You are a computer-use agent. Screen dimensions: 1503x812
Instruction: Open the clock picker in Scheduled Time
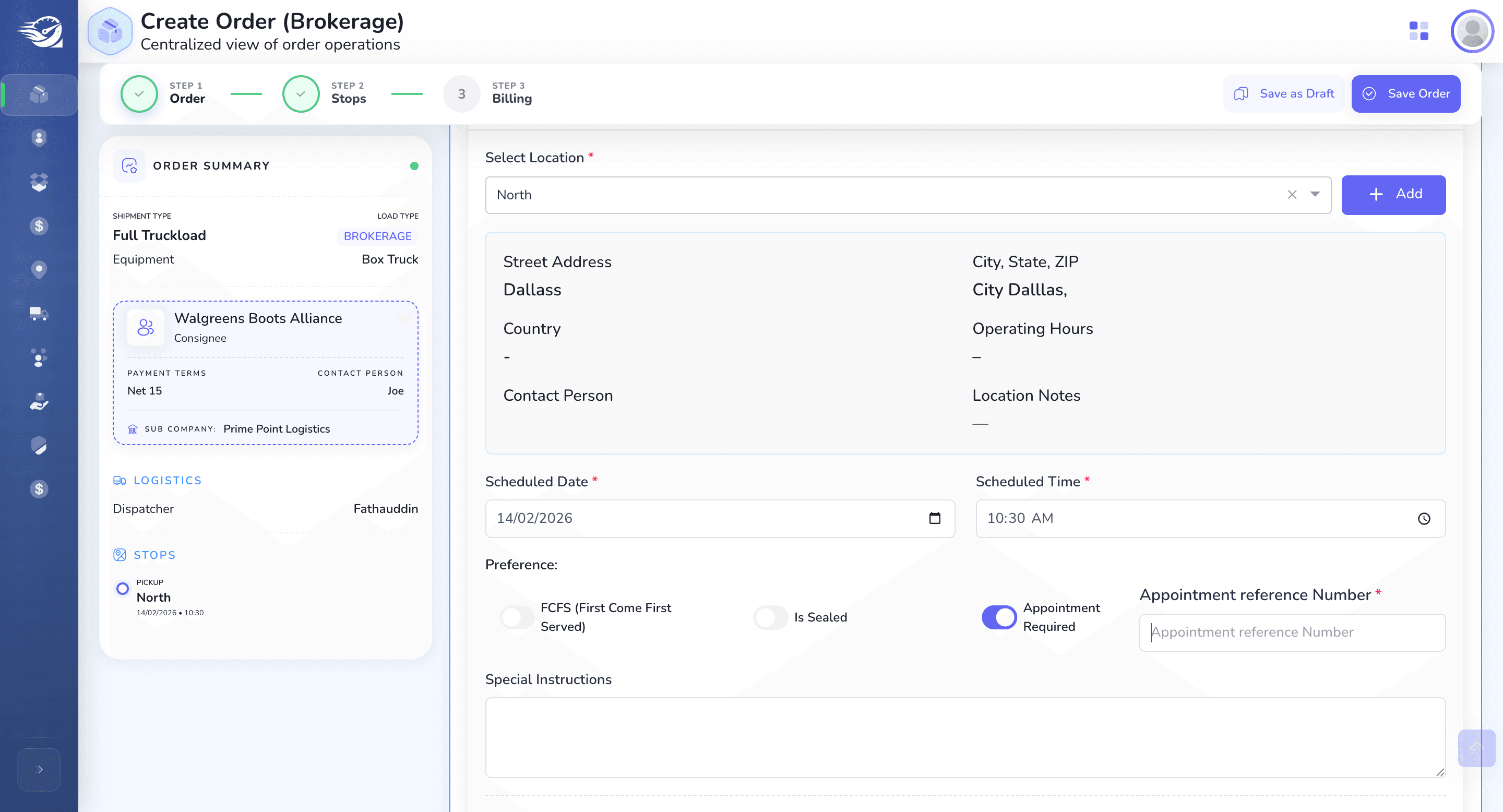click(1424, 519)
